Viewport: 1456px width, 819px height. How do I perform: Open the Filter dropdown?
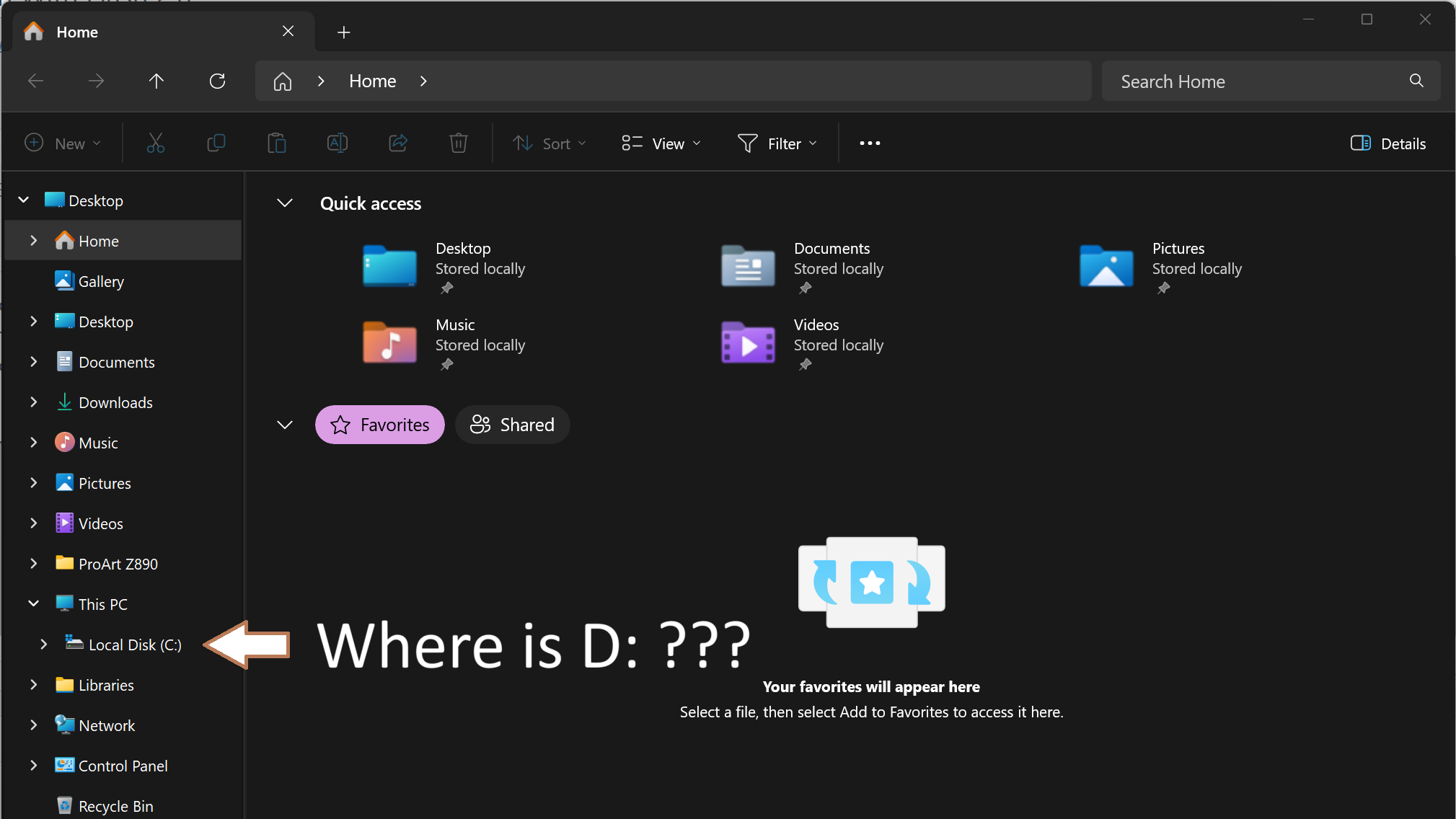coord(777,143)
